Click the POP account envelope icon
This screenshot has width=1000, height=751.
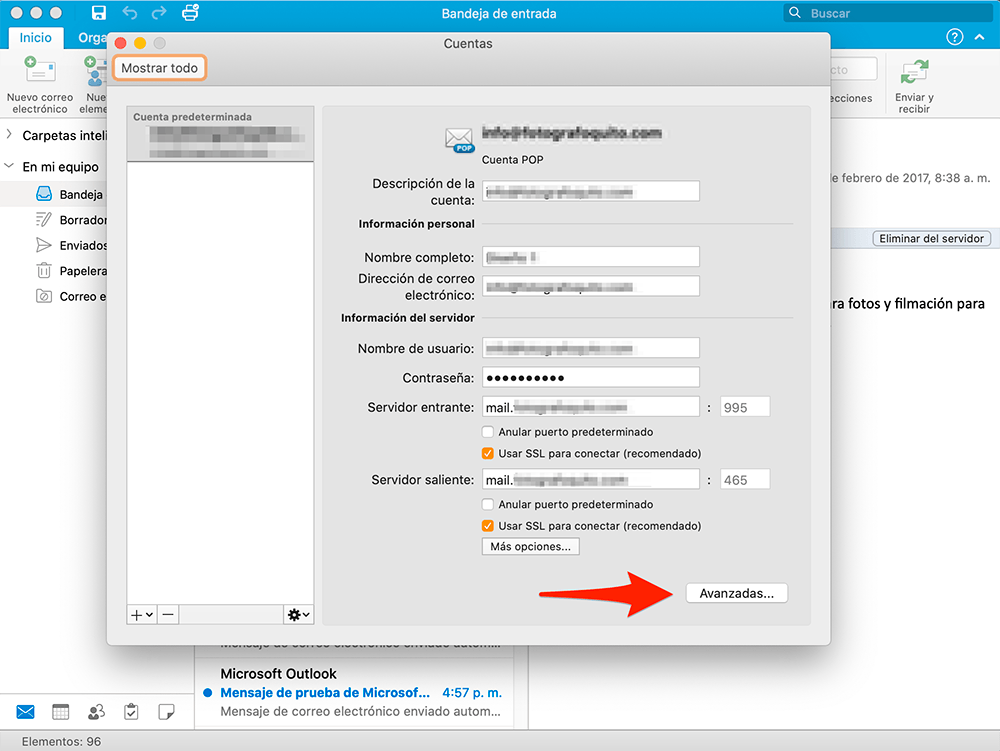click(459, 140)
